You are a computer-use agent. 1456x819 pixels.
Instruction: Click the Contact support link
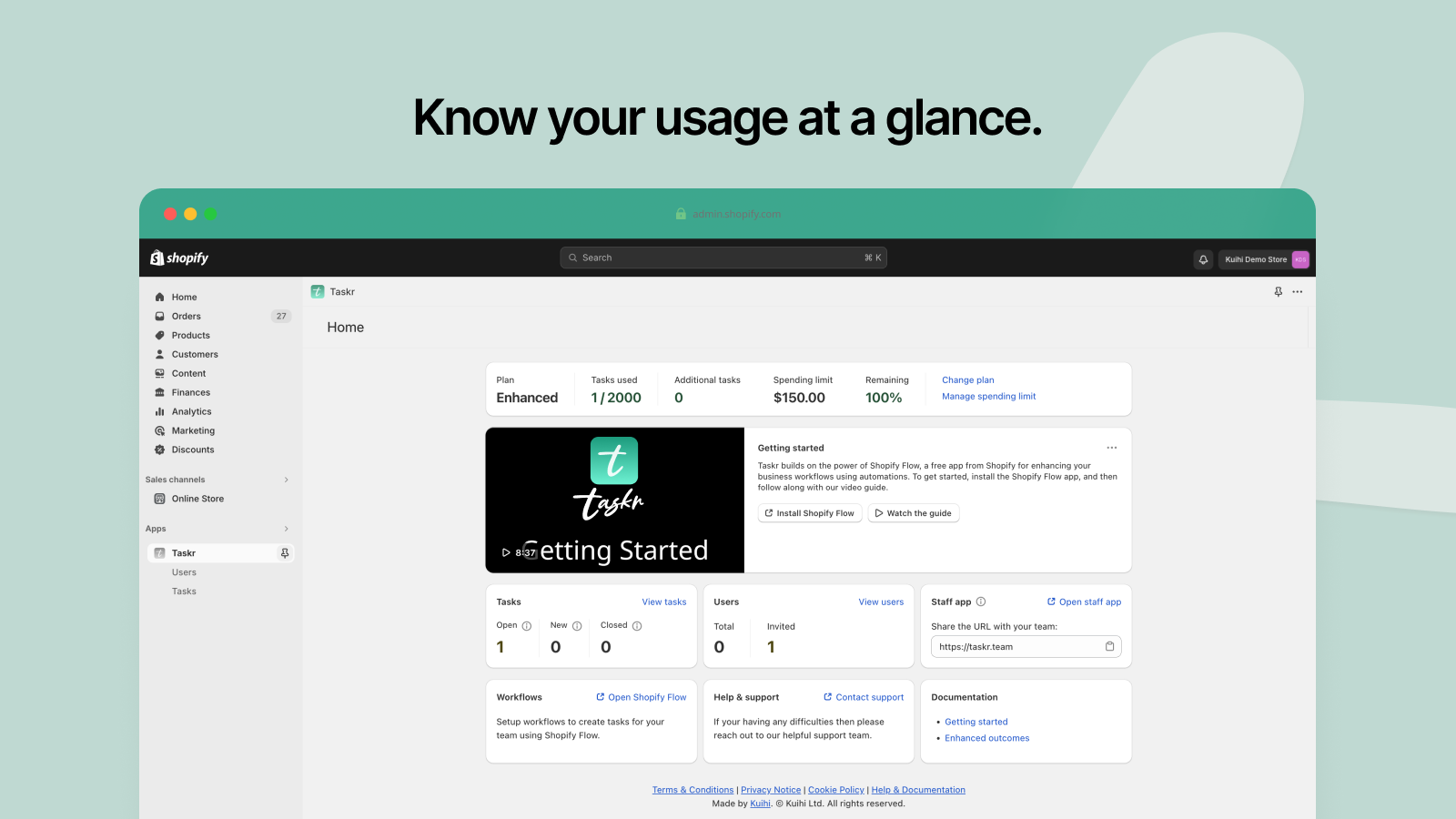864,698
